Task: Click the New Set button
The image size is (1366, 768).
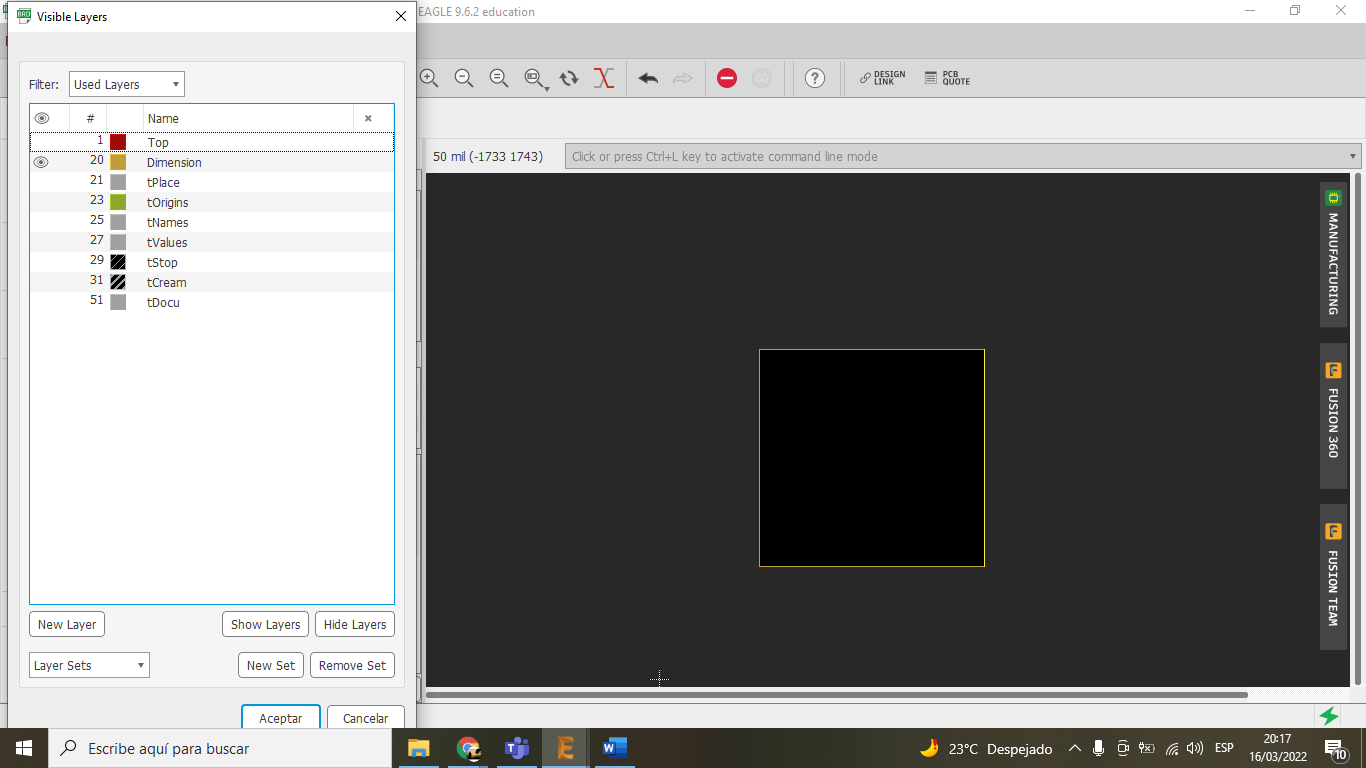Action: (x=271, y=665)
